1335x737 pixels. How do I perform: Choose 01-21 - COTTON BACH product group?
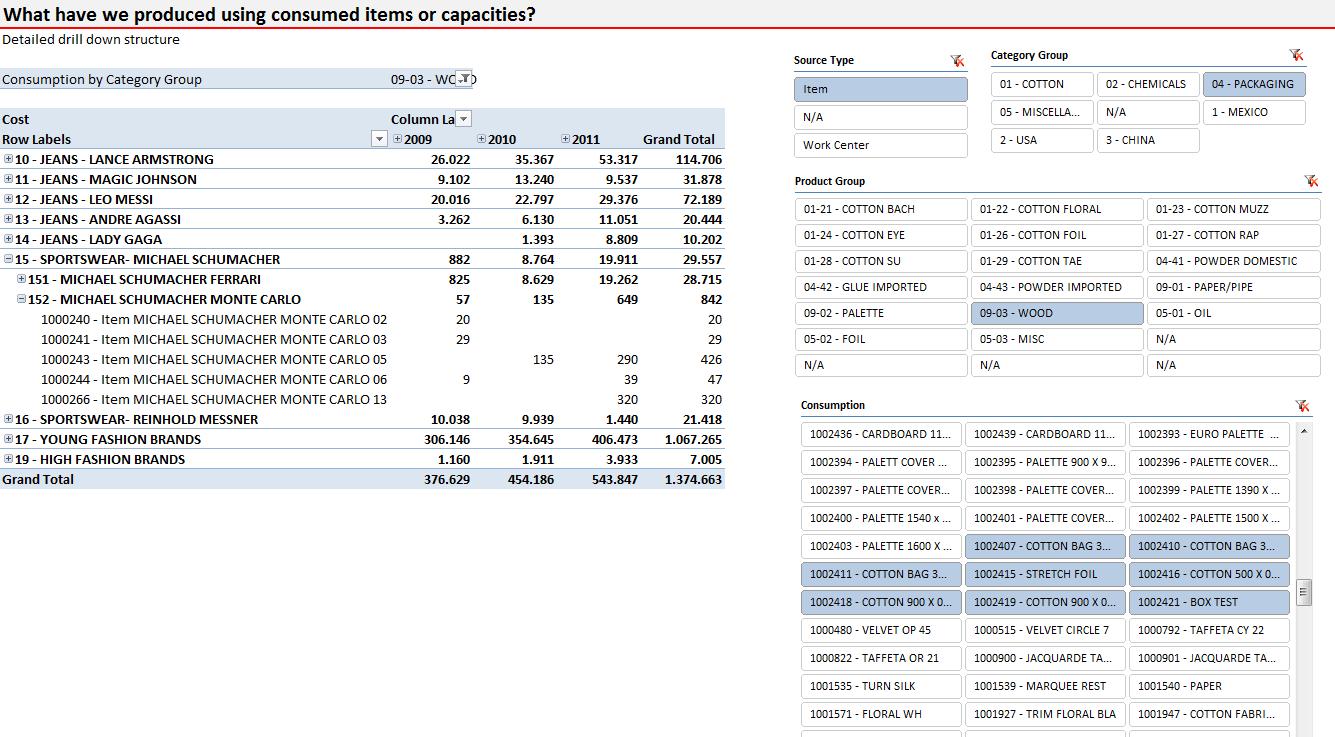(881, 209)
